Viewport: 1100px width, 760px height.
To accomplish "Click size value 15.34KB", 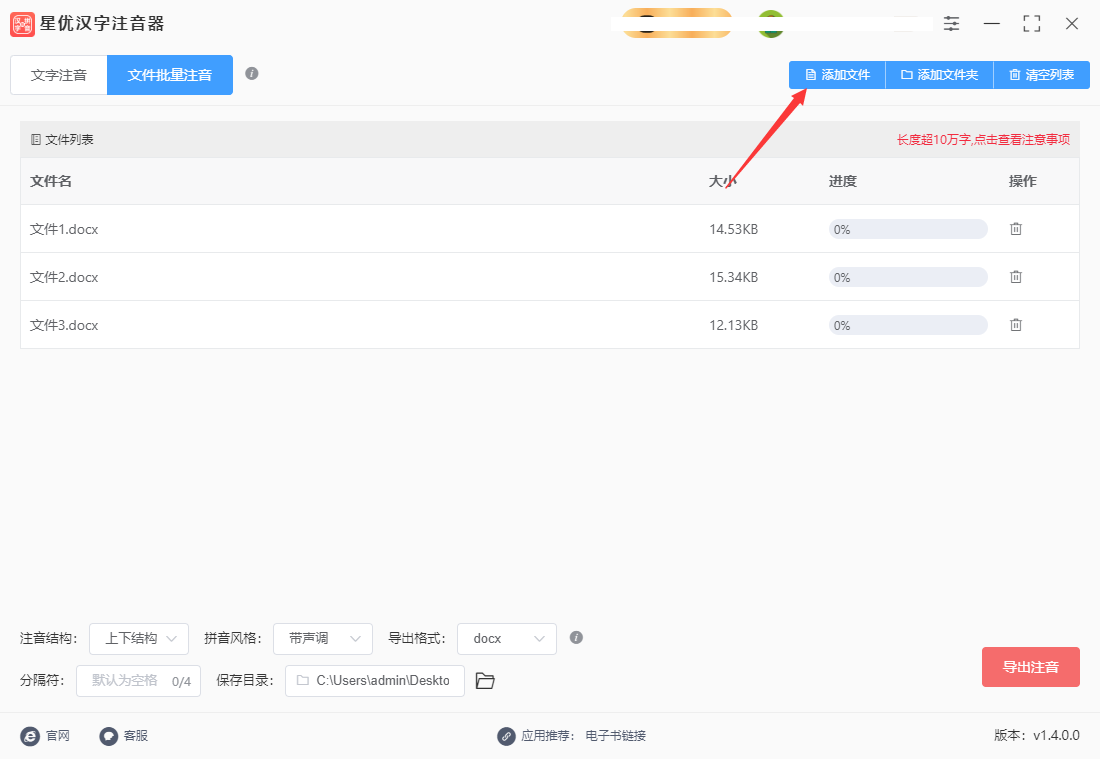I will [x=734, y=277].
